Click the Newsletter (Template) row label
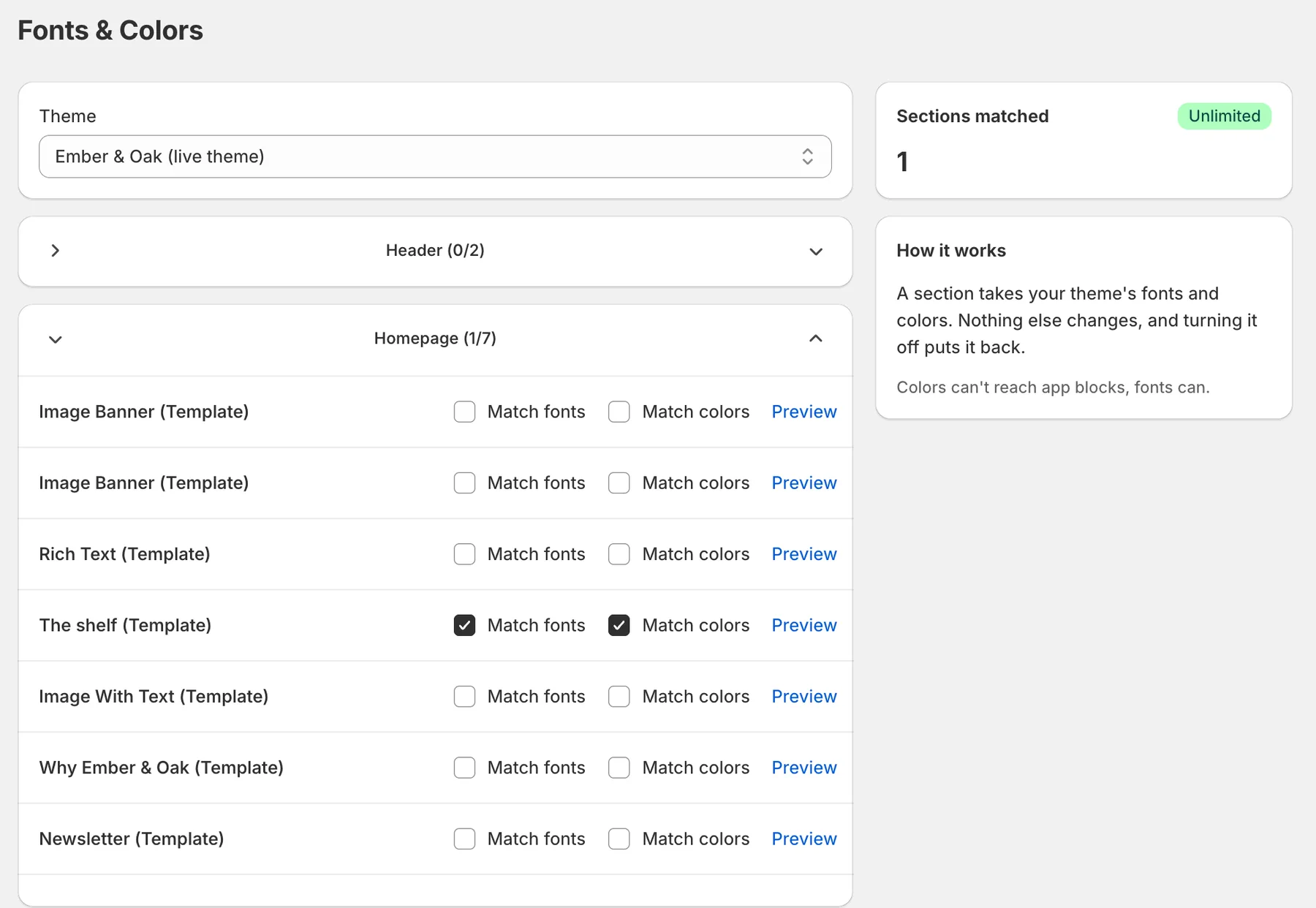Viewport: 1316px width, 908px height. (x=132, y=839)
